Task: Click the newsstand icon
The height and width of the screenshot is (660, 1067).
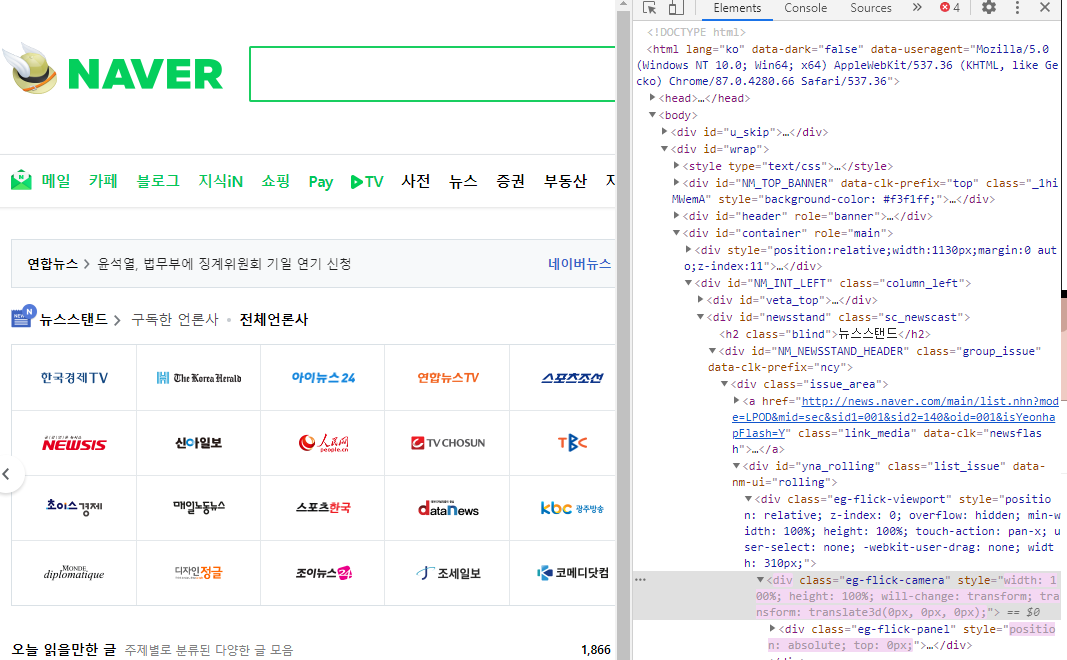Action: (23, 316)
